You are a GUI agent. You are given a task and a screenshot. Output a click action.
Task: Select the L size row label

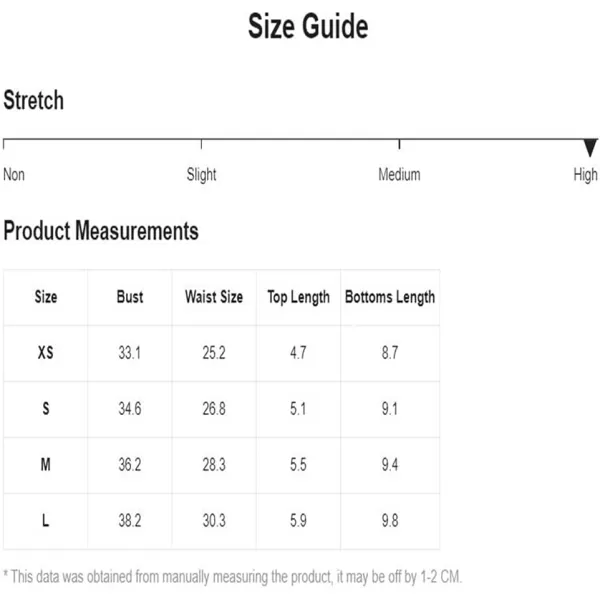click(46, 520)
